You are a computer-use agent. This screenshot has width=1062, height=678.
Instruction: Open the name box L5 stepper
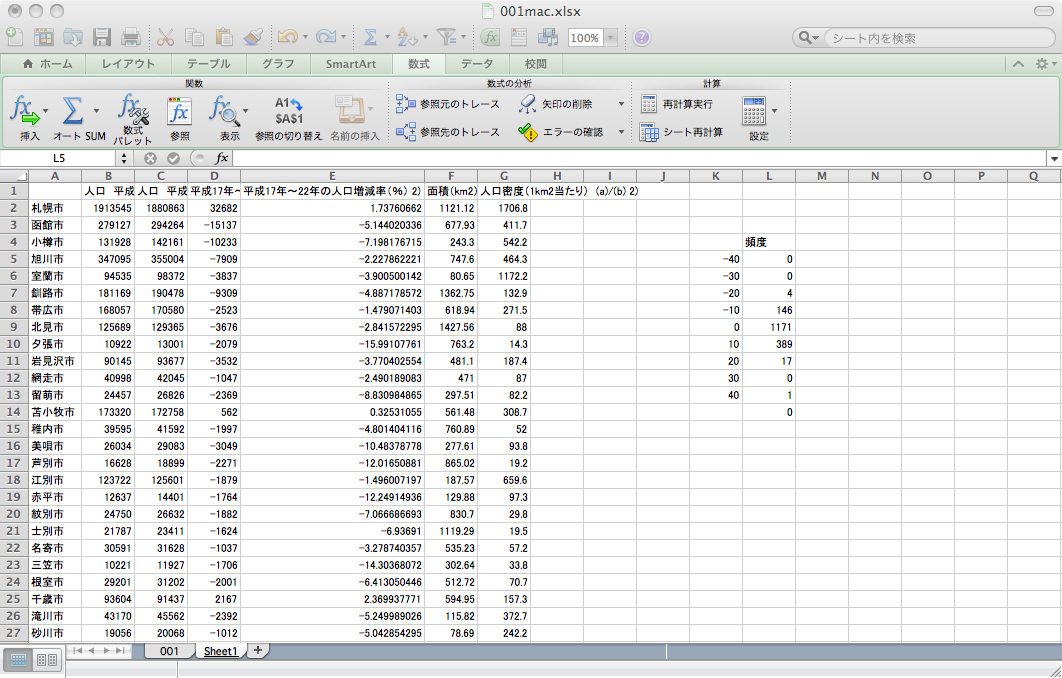(124, 158)
